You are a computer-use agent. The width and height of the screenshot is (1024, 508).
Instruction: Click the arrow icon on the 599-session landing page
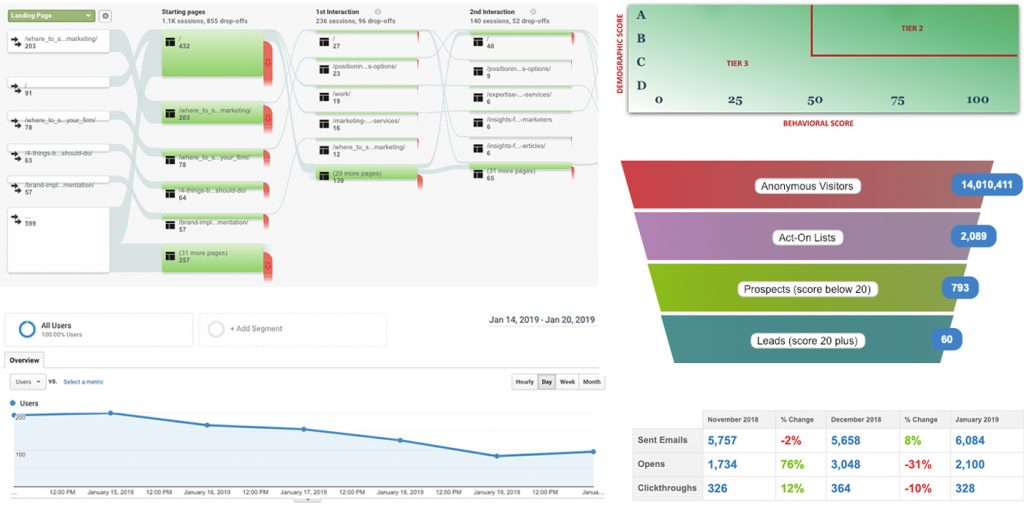[16, 217]
